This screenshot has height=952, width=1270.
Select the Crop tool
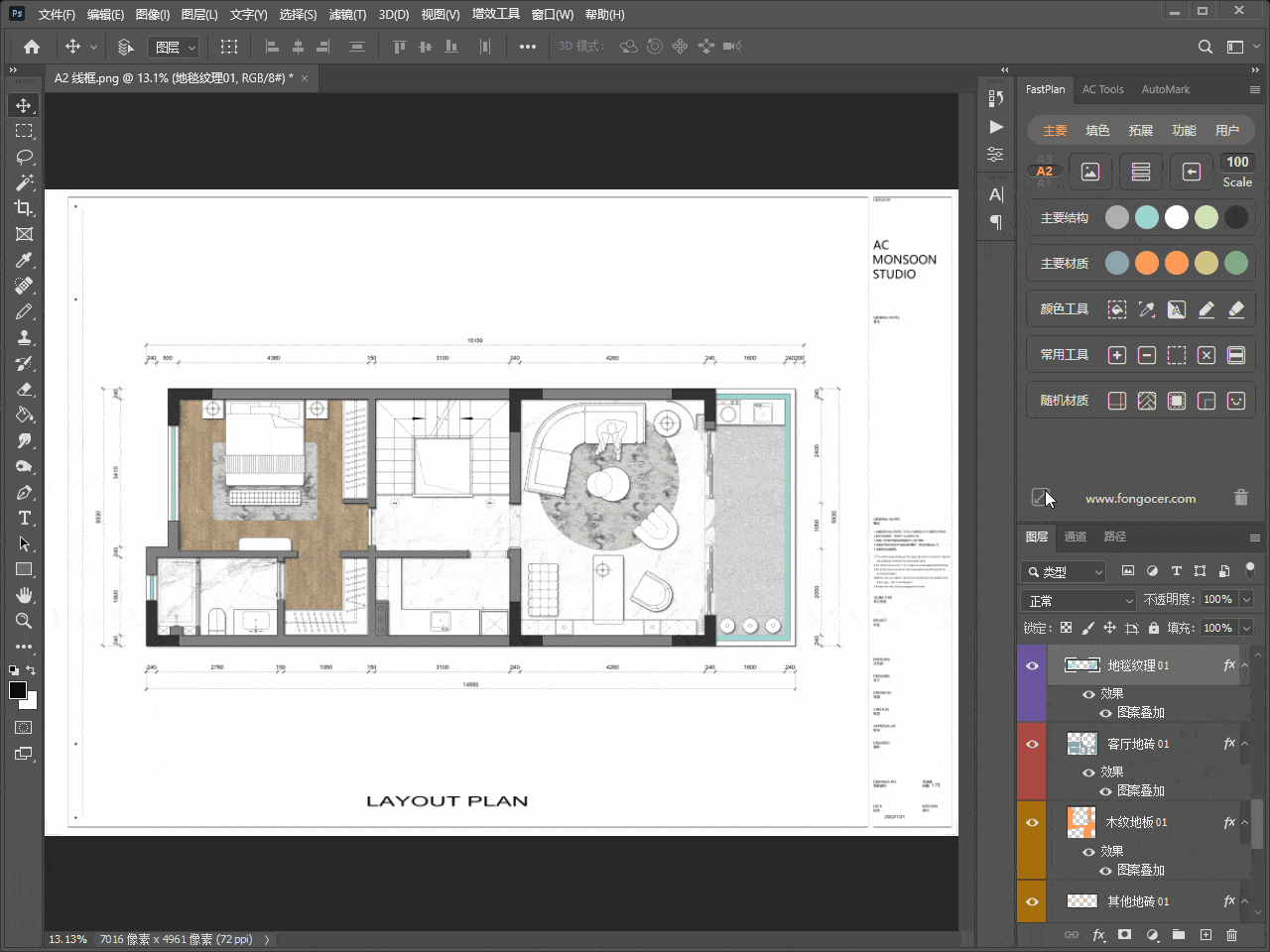25,208
